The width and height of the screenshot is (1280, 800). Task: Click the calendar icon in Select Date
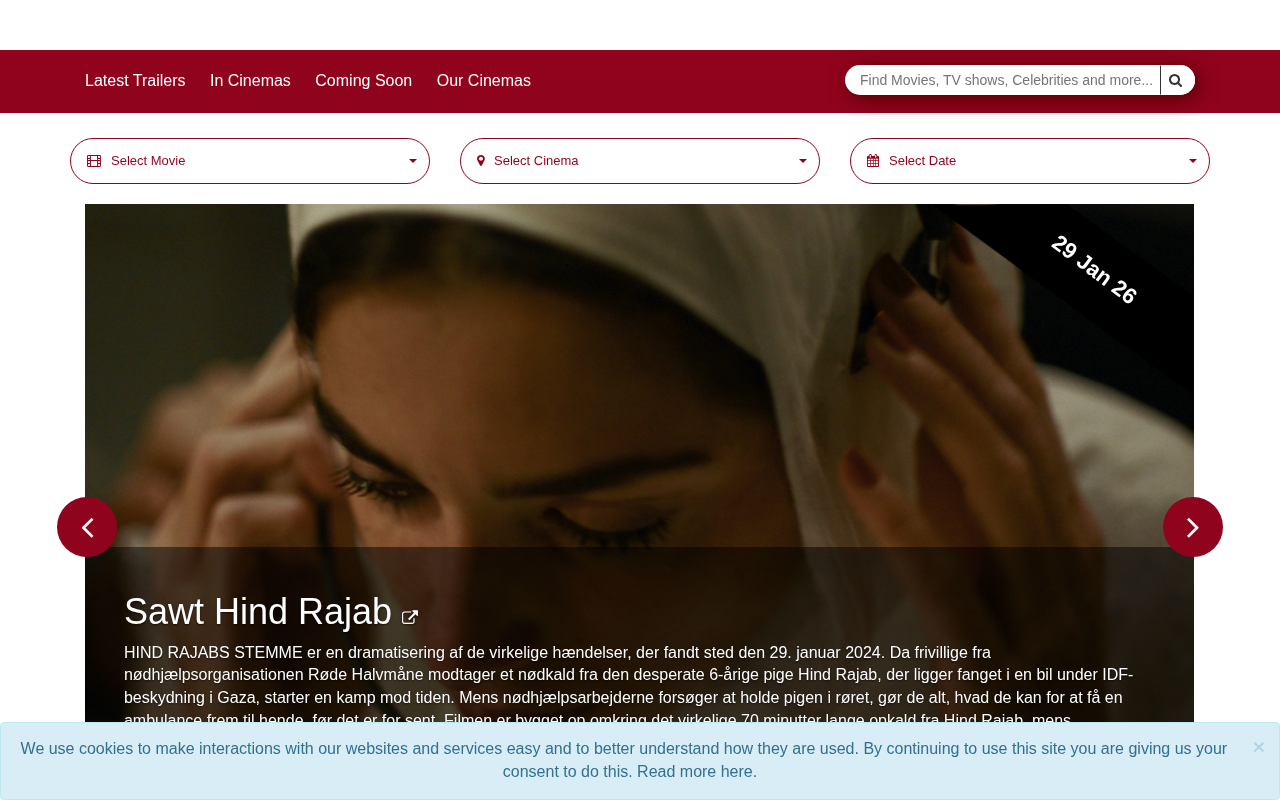pos(873,161)
